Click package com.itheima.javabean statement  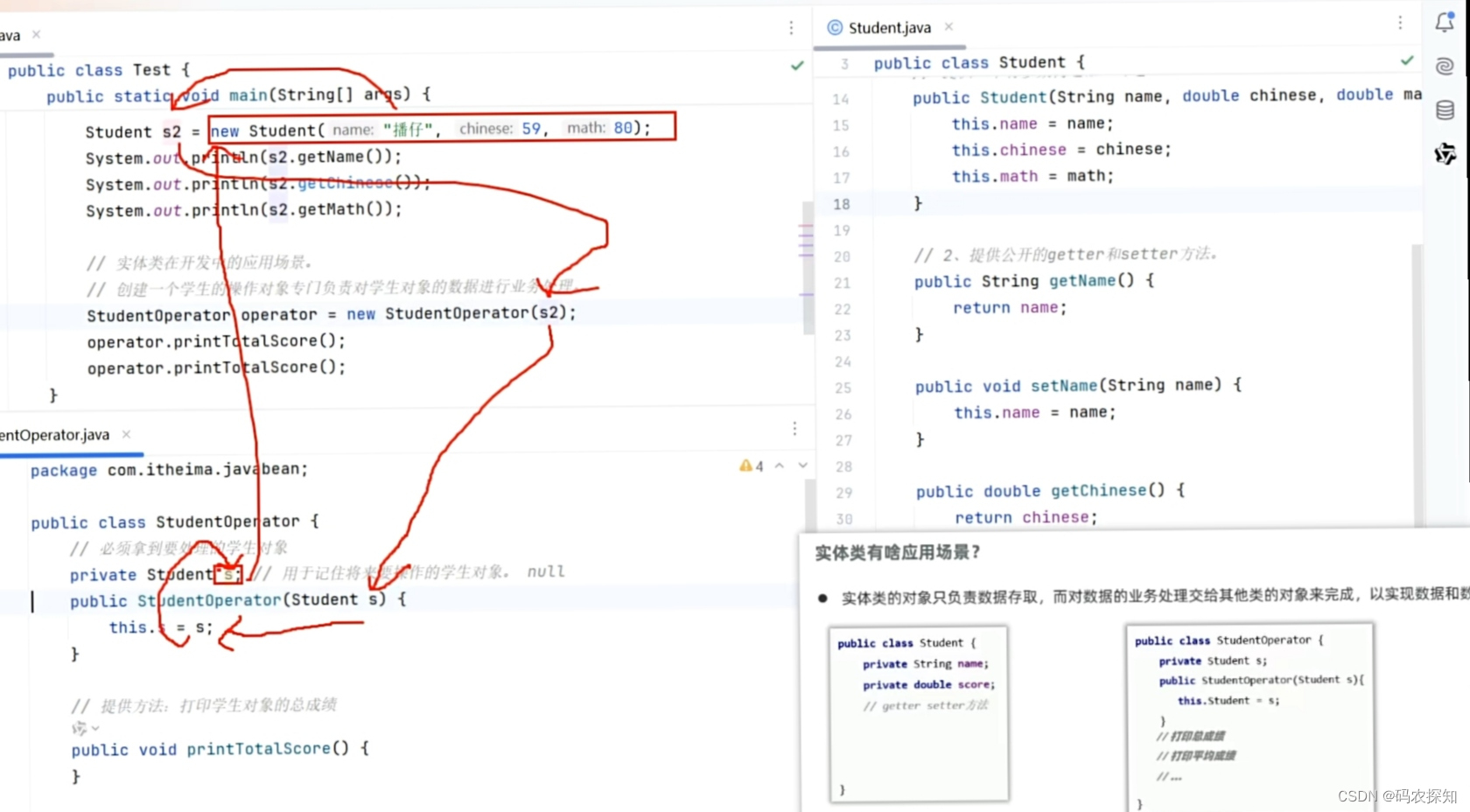pos(170,470)
